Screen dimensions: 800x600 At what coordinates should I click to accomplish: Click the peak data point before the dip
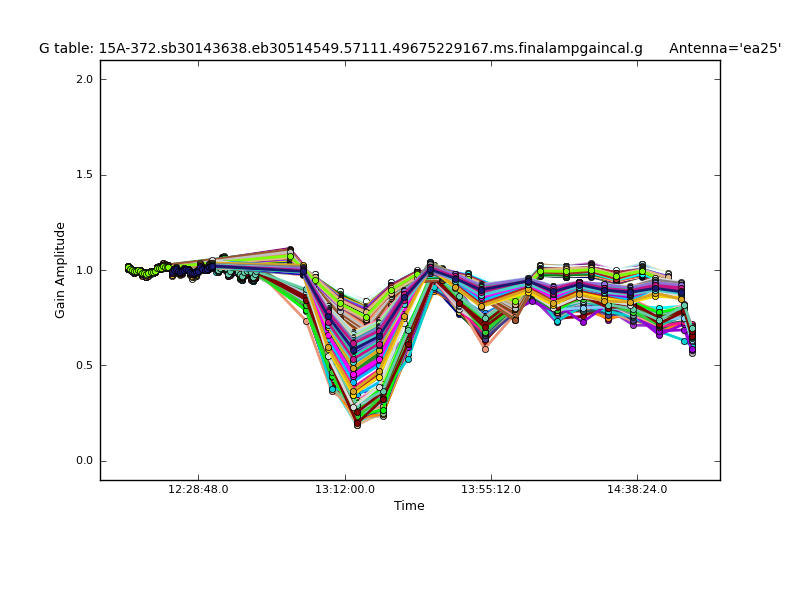pyautogui.click(x=290, y=250)
